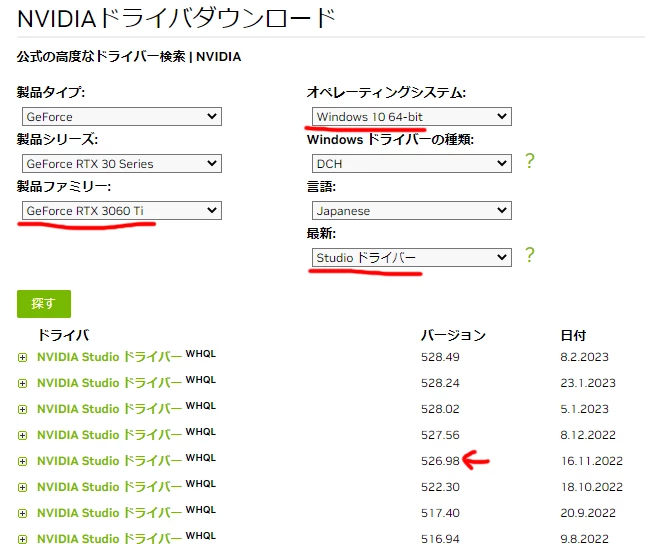Open NVIDIA Studio ドライバー link dated 8.2.2023
This screenshot has width=645, height=544.
[109, 357]
